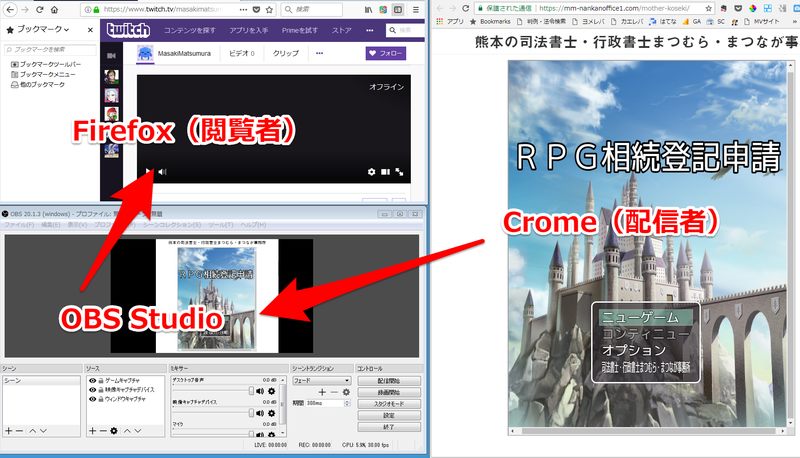The height and width of the screenshot is (458, 800).
Task: Move the selected source down in OBS
Action: pos(138,431)
